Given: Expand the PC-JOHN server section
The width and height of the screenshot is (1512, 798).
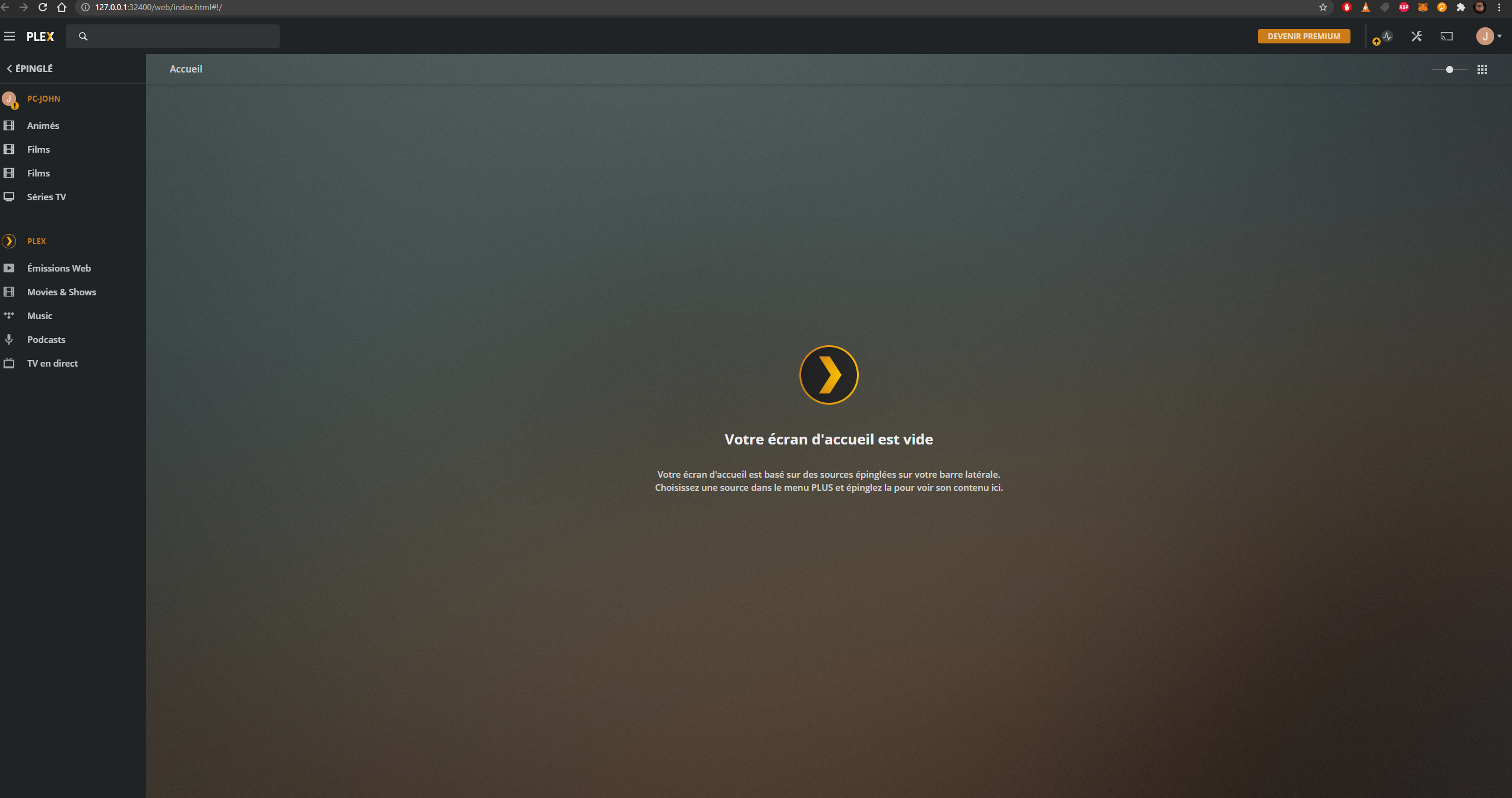Looking at the screenshot, I should tap(43, 99).
